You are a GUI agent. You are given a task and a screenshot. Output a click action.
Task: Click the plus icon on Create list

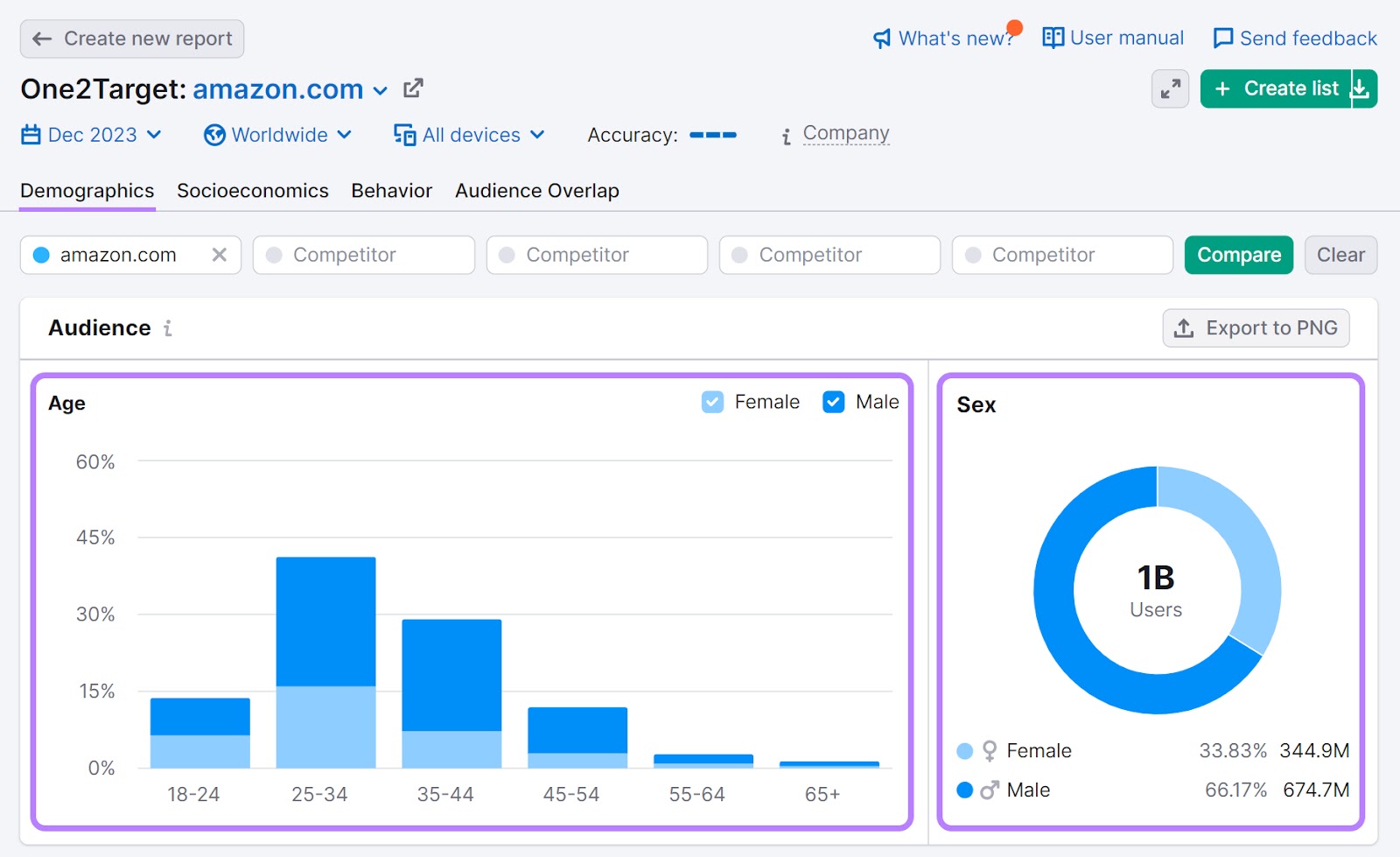pyautogui.click(x=1222, y=88)
